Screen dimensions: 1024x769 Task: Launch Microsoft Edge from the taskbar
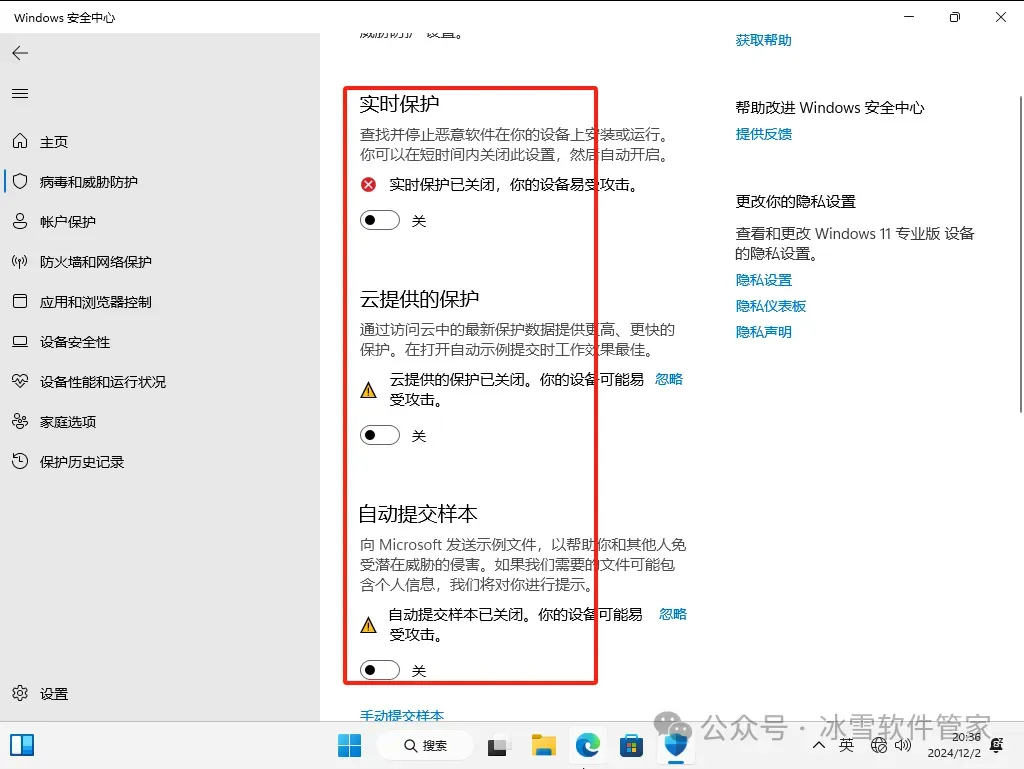588,745
